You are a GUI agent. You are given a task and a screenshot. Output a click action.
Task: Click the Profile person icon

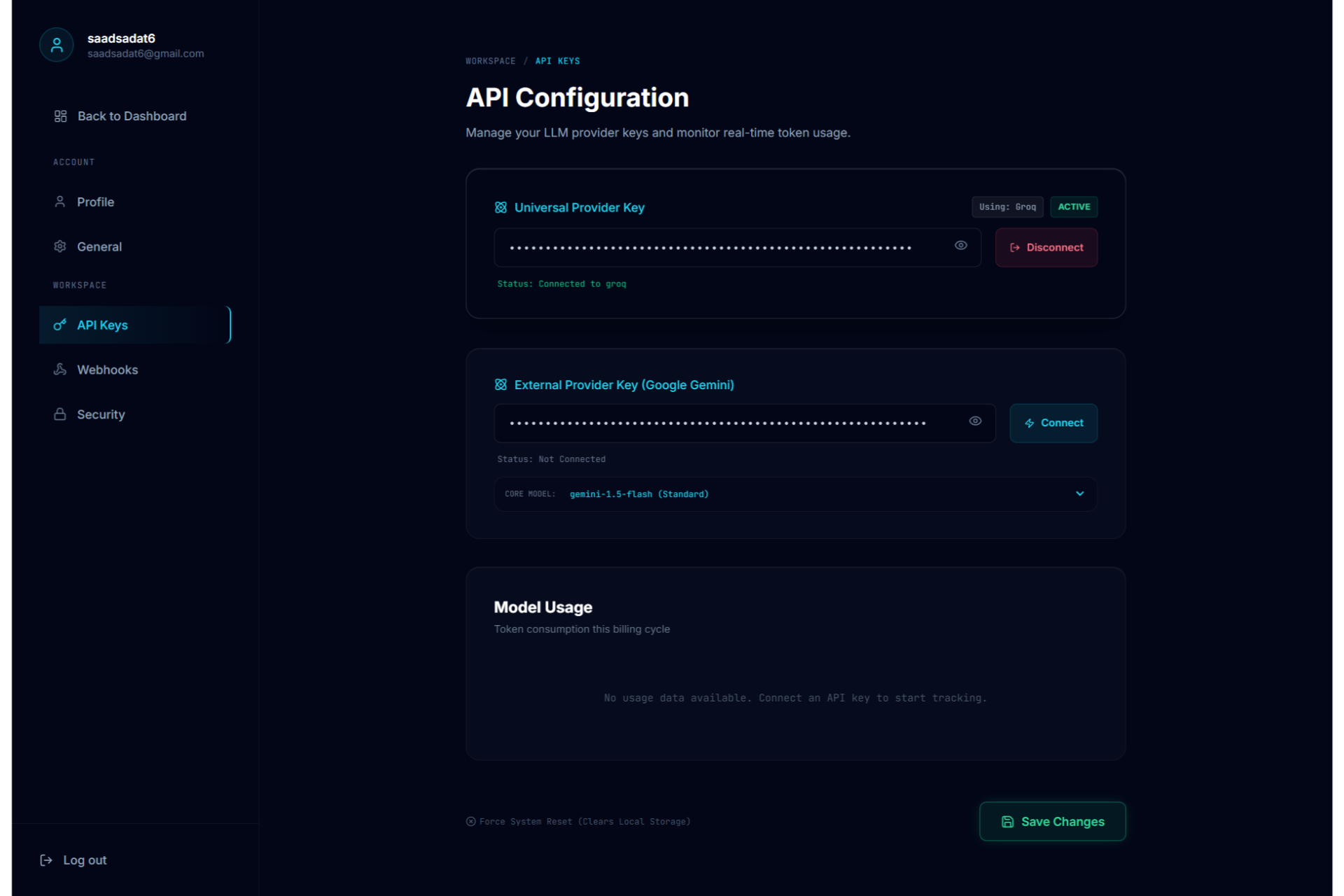coord(60,202)
